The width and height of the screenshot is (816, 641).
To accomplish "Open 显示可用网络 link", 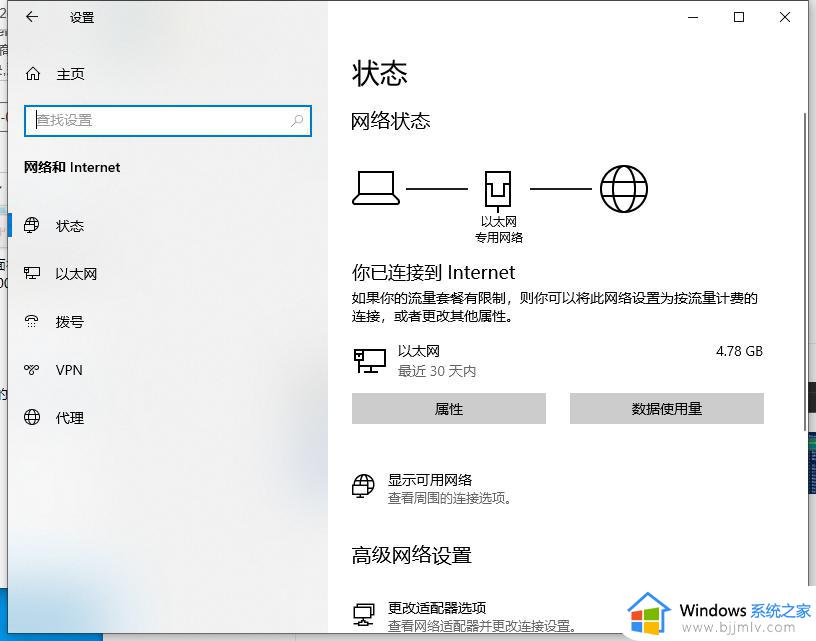I will point(430,480).
